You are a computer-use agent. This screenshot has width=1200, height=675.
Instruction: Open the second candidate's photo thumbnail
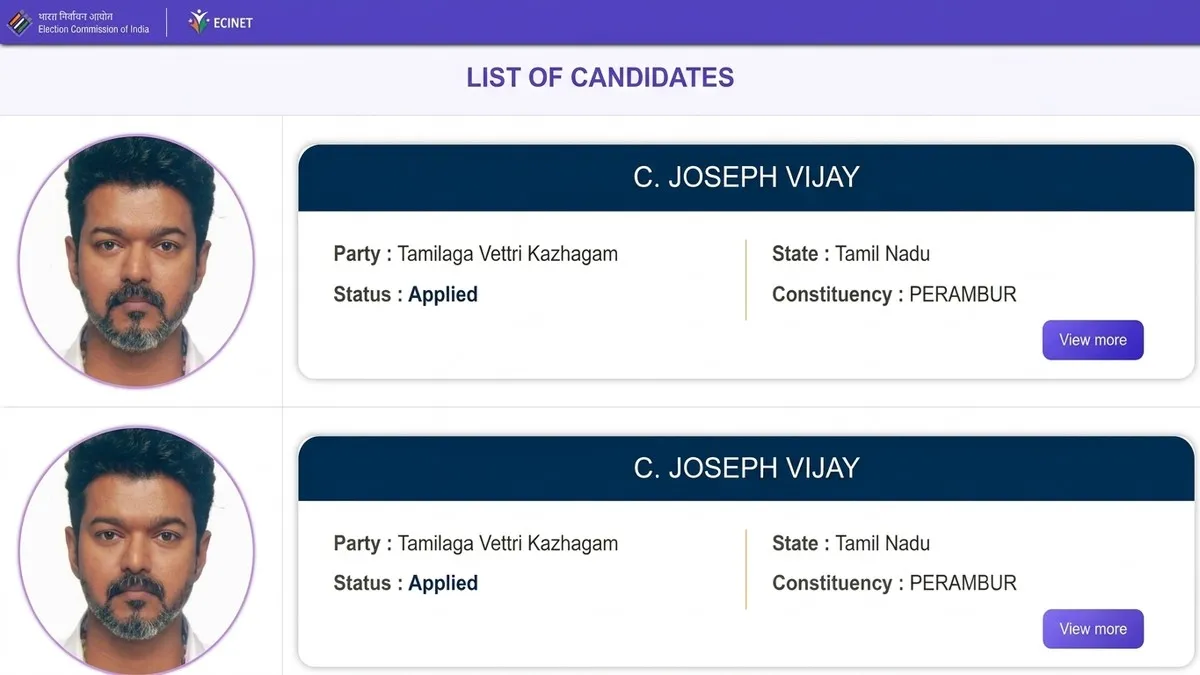tap(136, 550)
